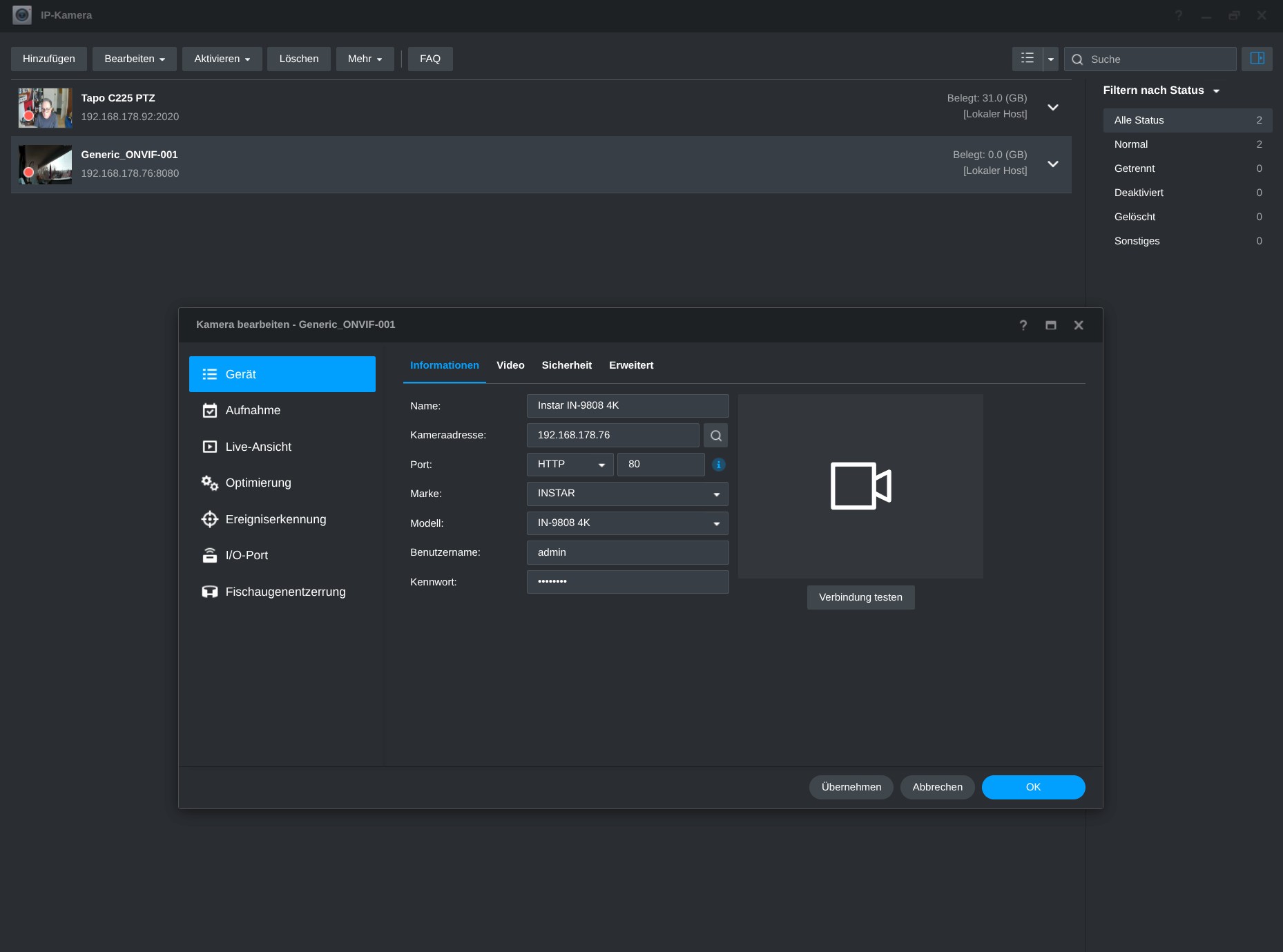Open the HTTP protocol dropdown
1283x952 pixels.
(x=570, y=465)
